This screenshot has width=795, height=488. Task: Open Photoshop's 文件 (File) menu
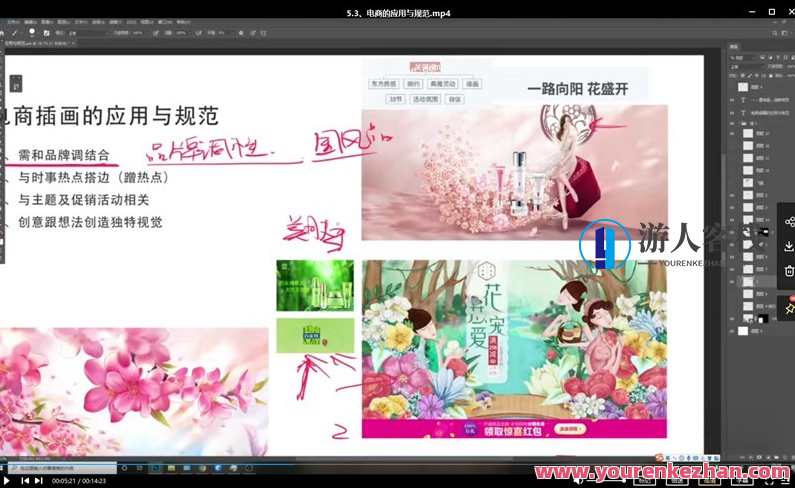pos(14,22)
